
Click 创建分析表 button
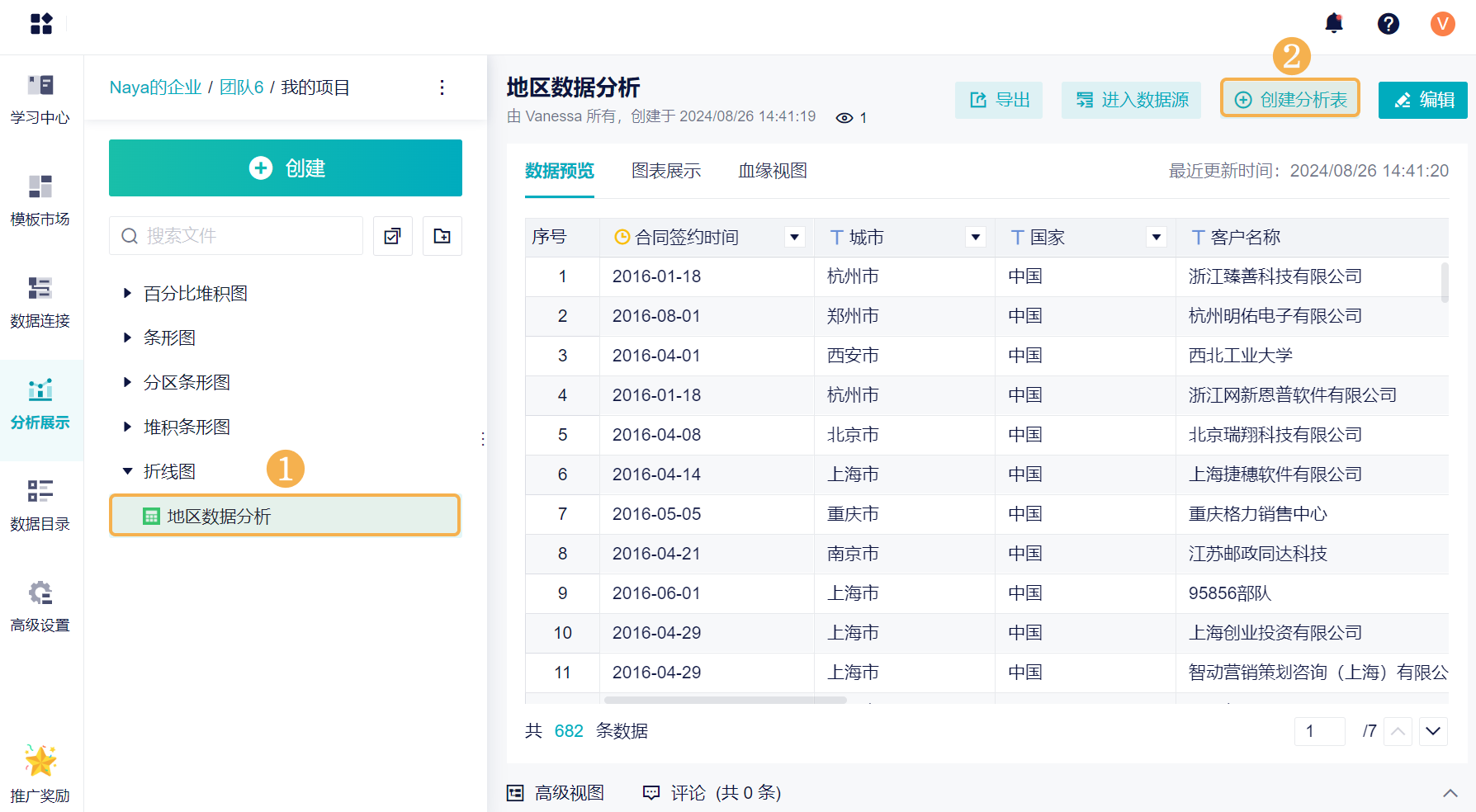(x=1290, y=100)
